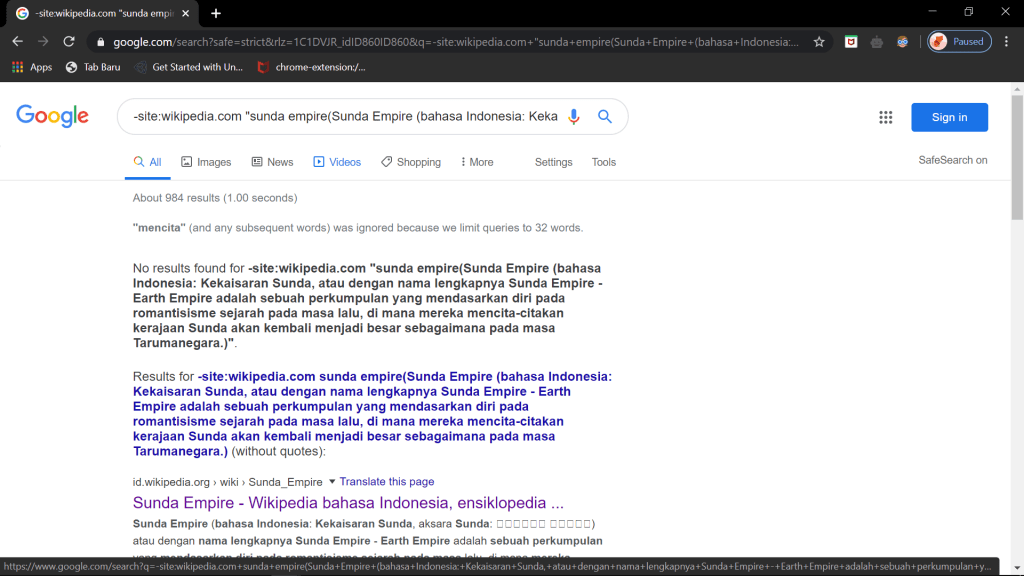The height and width of the screenshot is (576, 1024).
Task: Click the Translate this page link
Action: point(387,482)
